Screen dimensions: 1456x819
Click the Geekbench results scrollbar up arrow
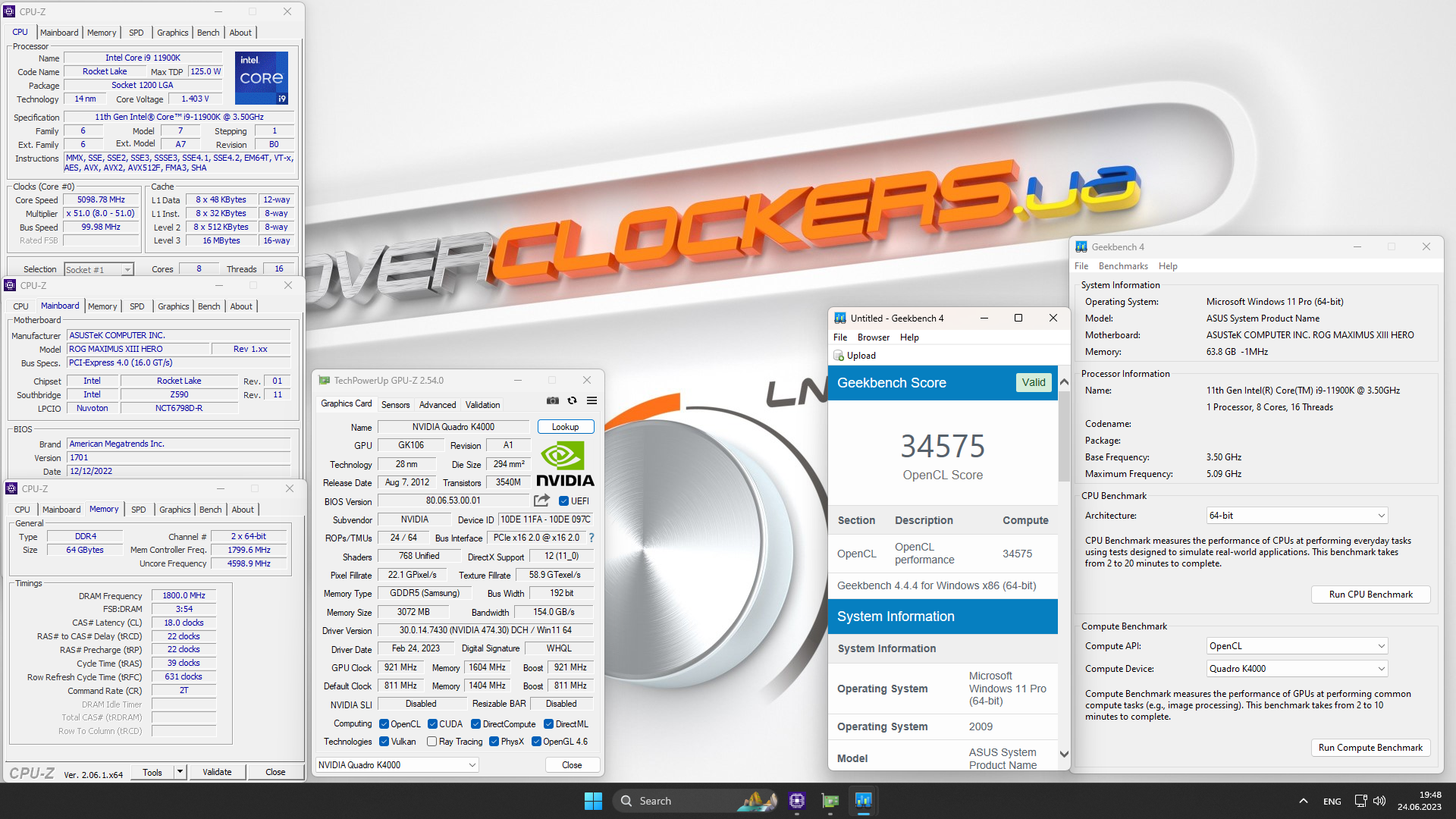click(x=1064, y=382)
